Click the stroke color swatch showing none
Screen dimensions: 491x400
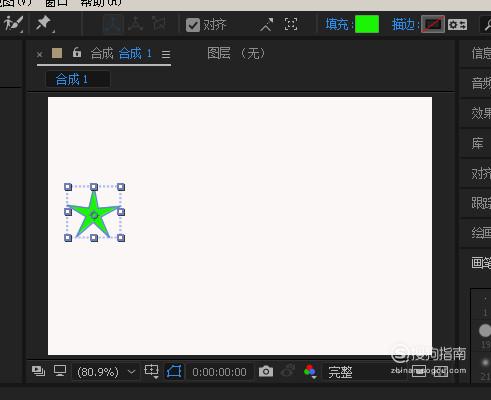433,24
